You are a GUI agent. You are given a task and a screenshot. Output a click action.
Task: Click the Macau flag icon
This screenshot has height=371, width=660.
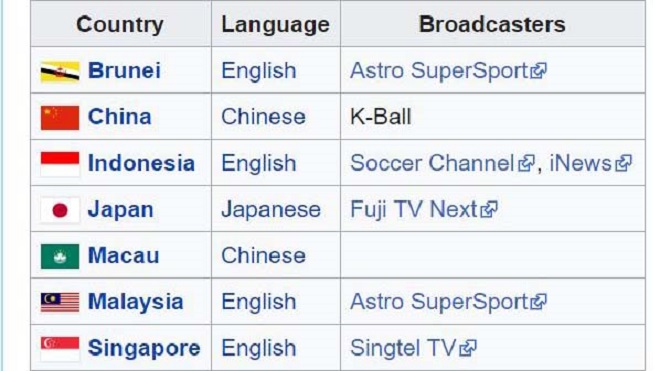[60, 256]
